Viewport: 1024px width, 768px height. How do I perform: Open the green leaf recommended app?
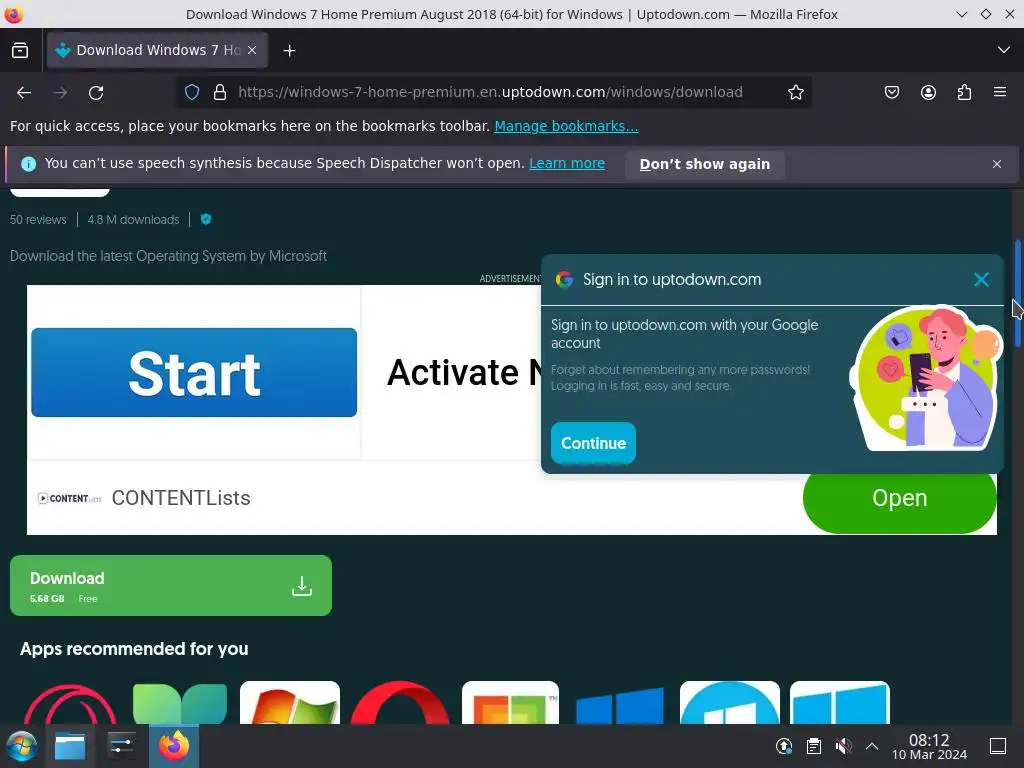point(180,703)
